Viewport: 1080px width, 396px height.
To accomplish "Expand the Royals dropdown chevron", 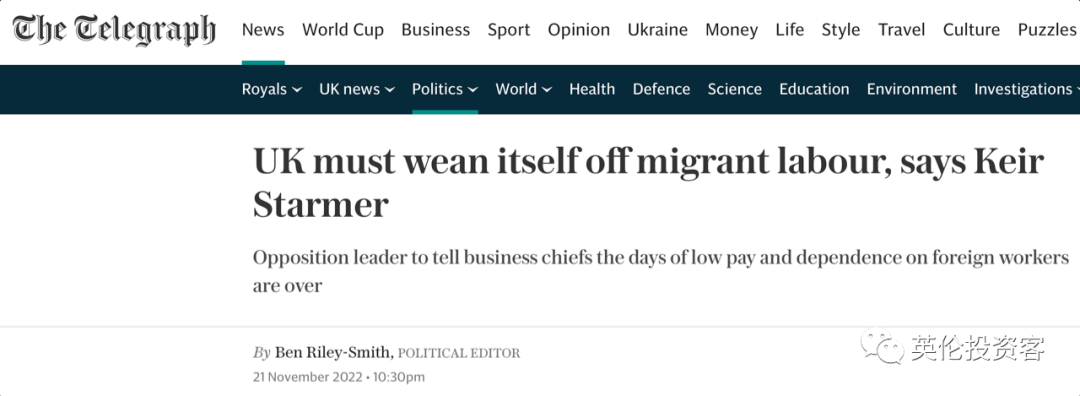I will pos(297,90).
